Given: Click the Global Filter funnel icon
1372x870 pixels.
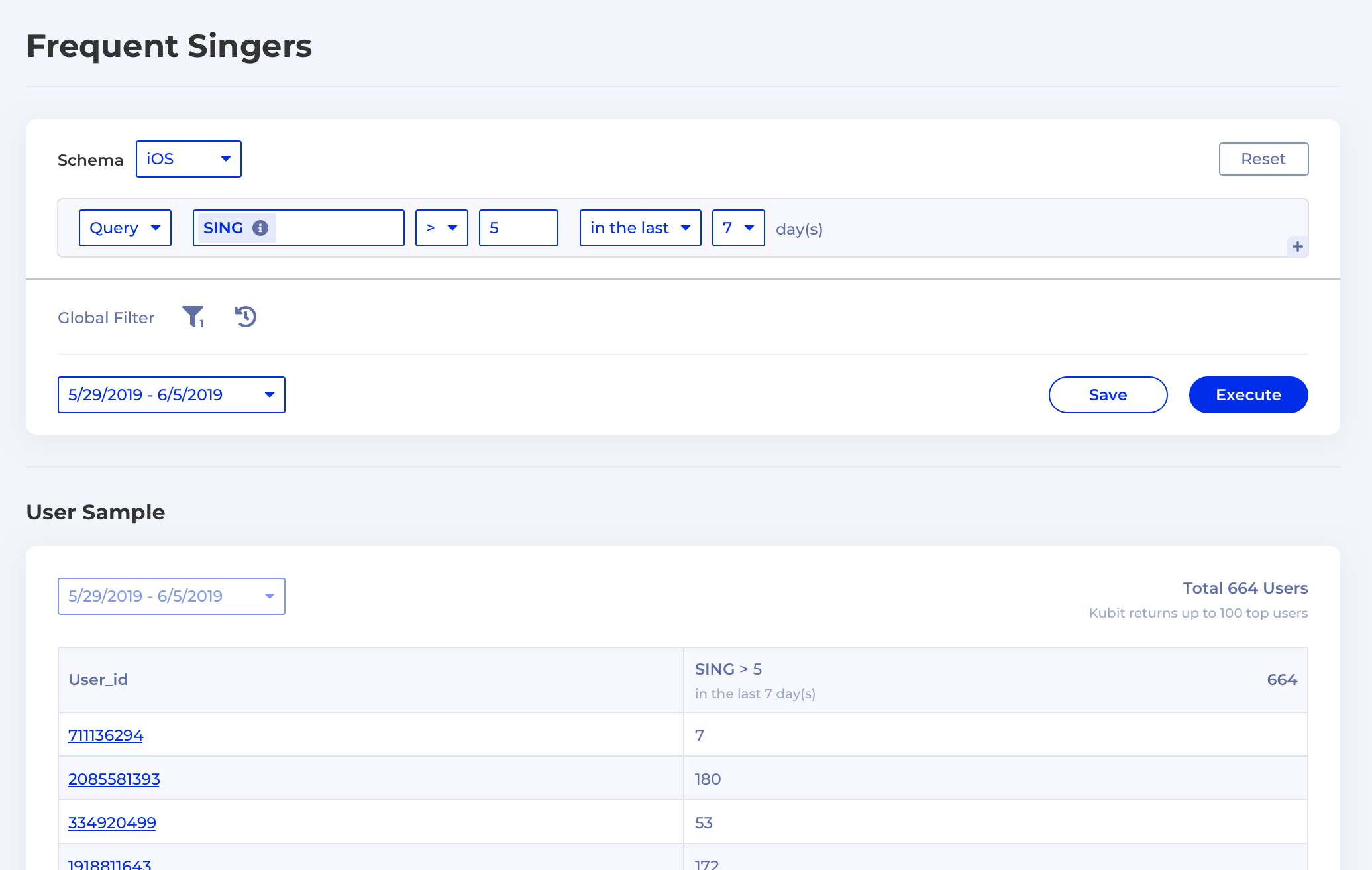Looking at the screenshot, I should coord(193,317).
